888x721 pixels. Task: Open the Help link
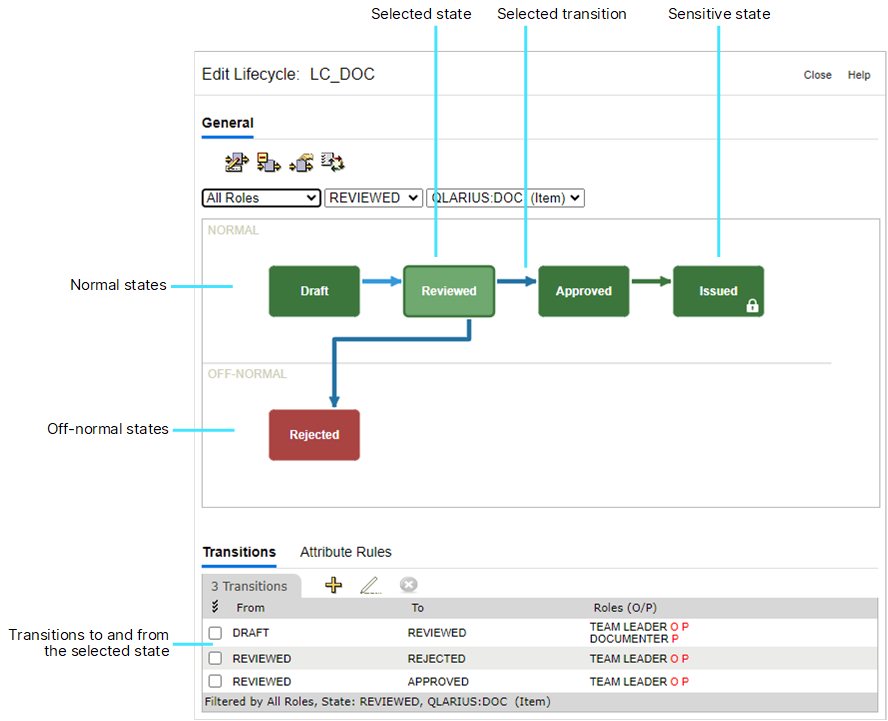(x=859, y=75)
